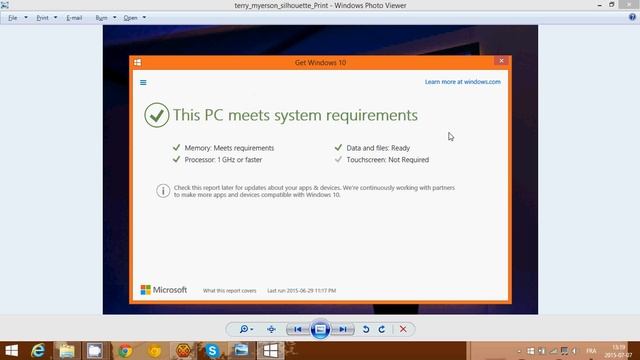Screen dimensions: 640x360
Task: Click the actual size/fit to window icon
Action: pyautogui.click(x=271, y=329)
